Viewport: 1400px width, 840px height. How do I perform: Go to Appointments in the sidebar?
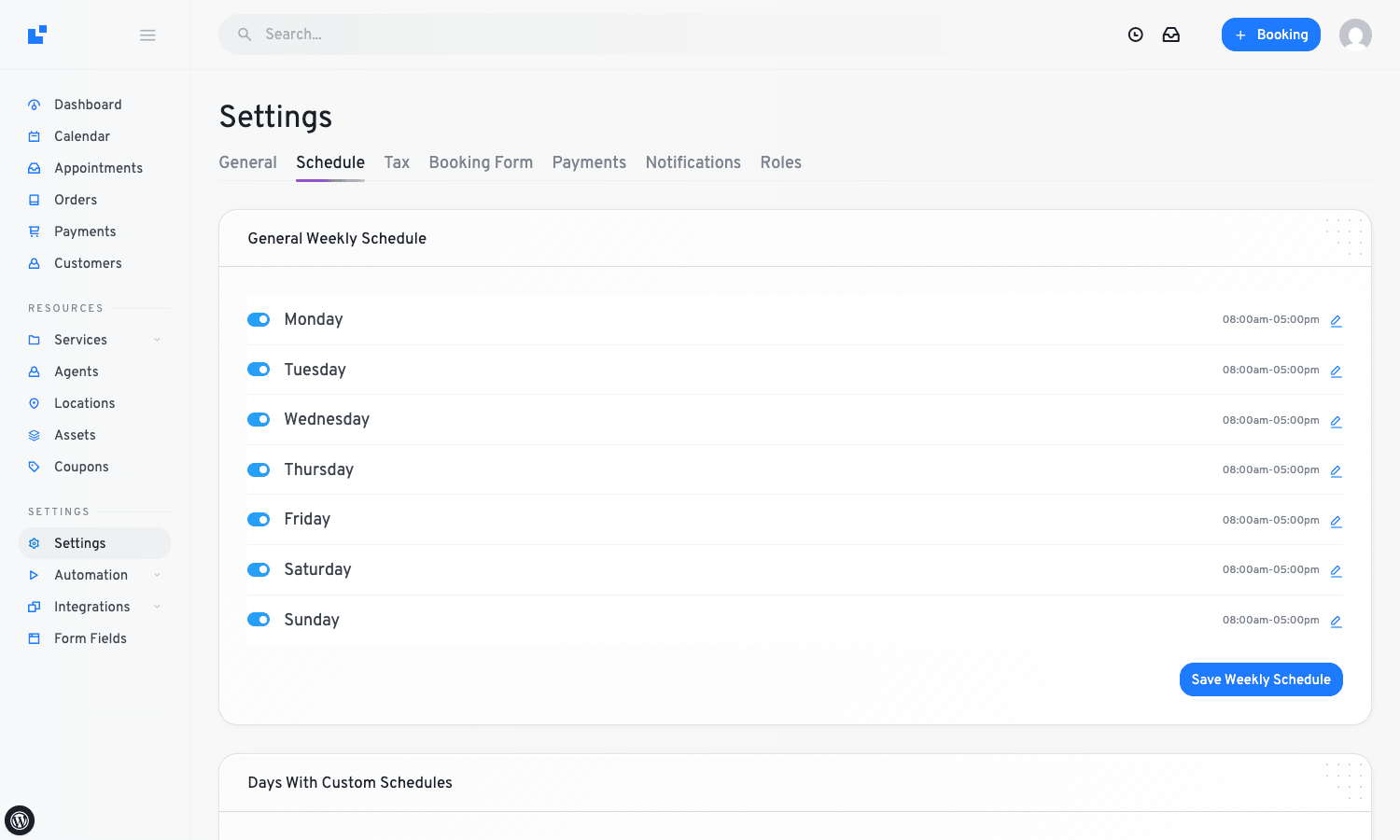tap(98, 168)
